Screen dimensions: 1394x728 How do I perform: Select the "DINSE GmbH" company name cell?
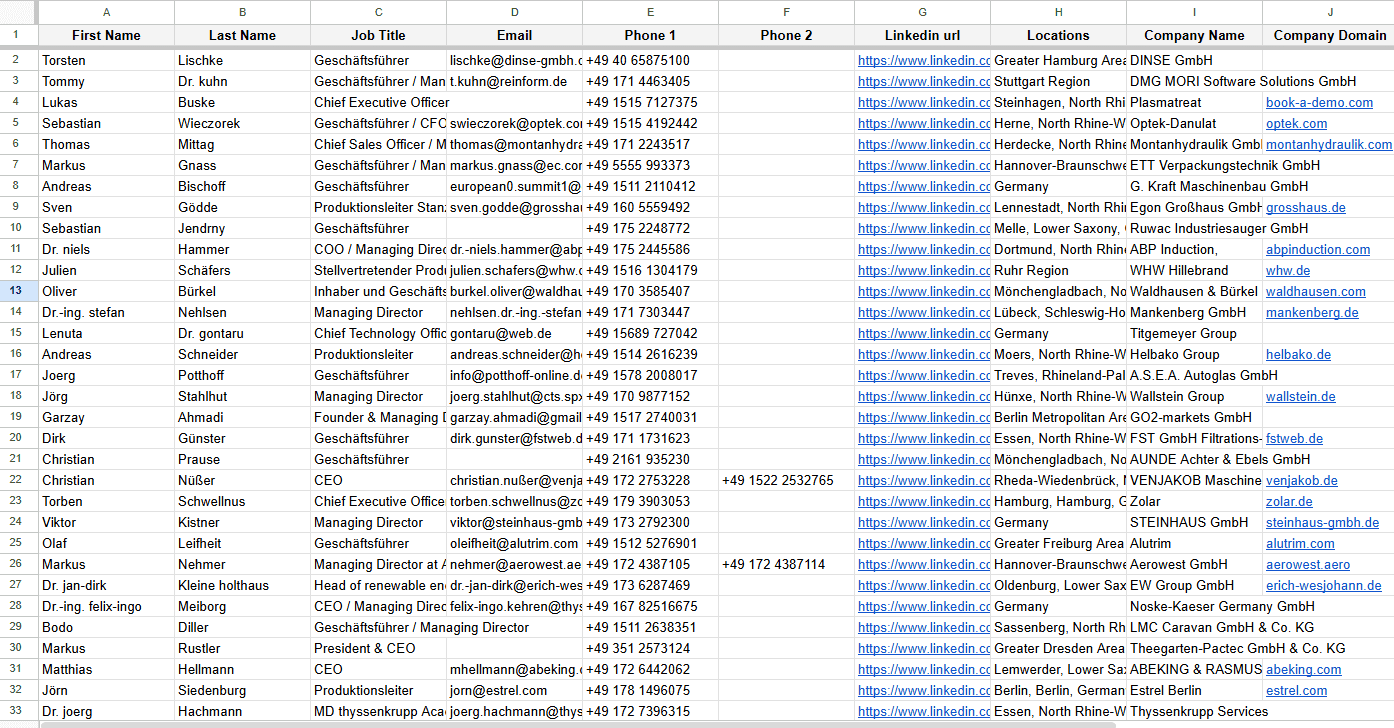(x=1194, y=60)
